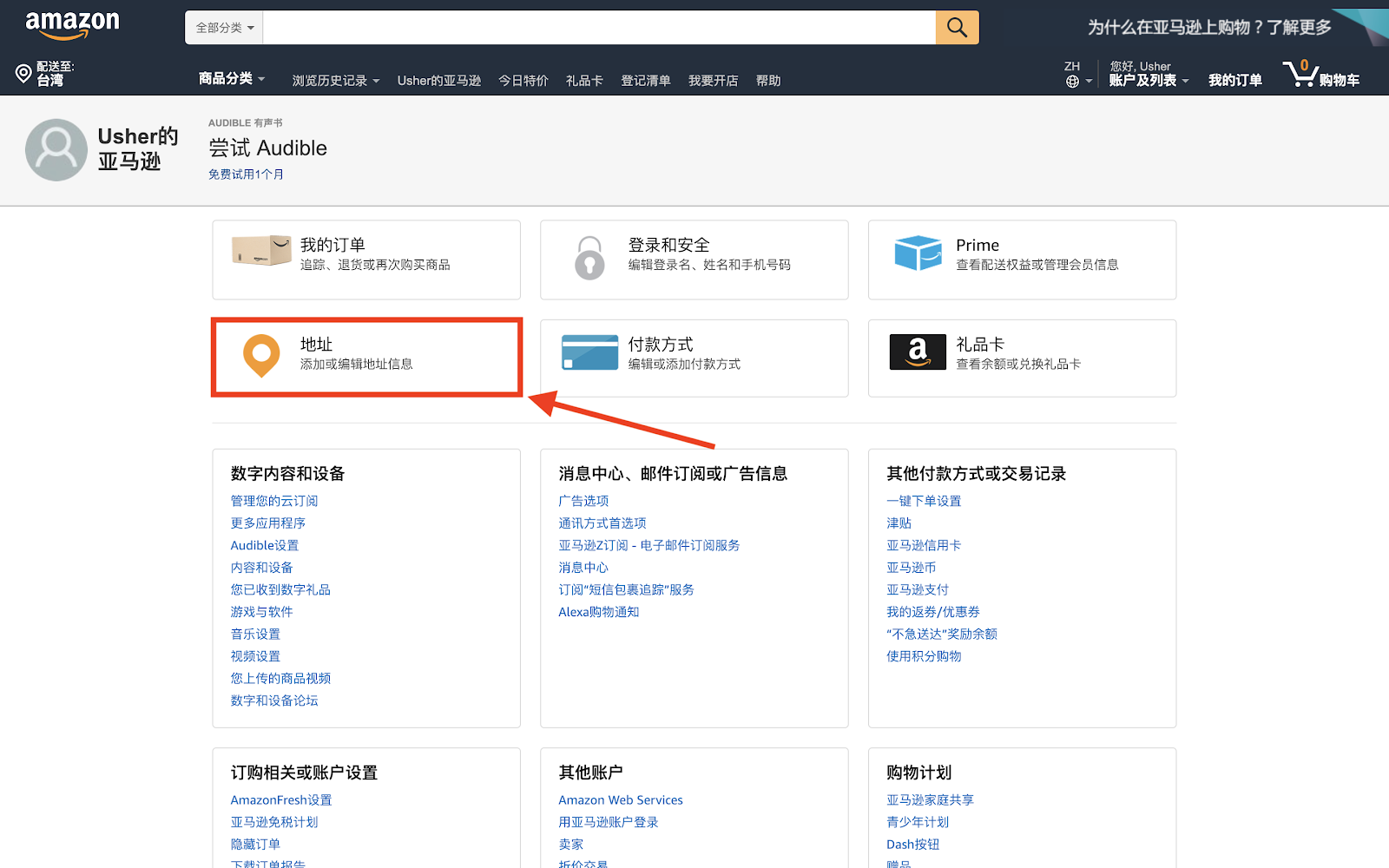This screenshot has height=868, width=1389.
Task: Open 我要开店 nav item
Action: 714,81
